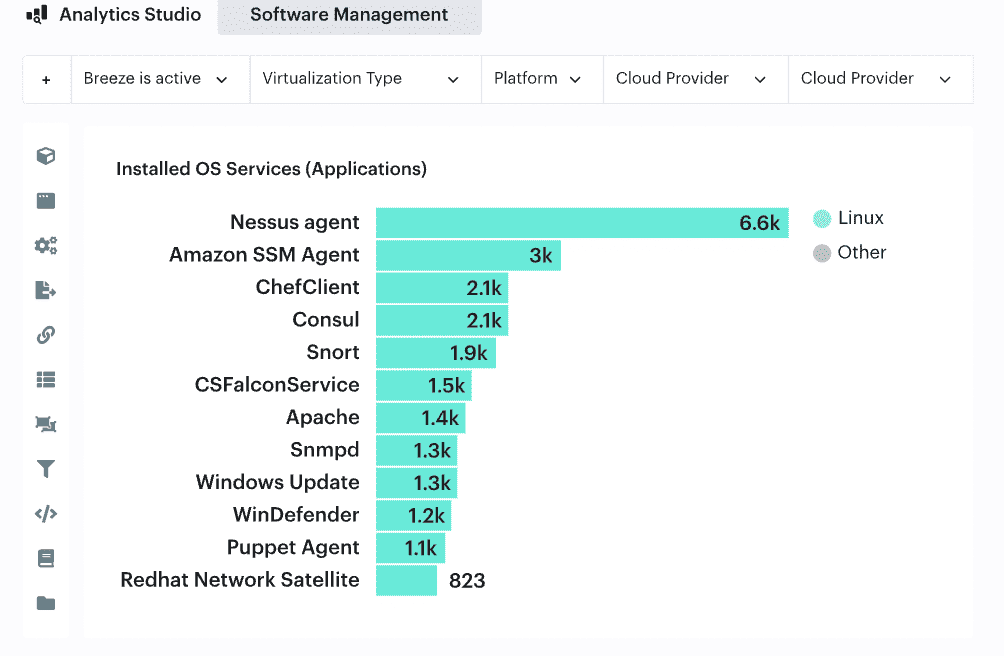The height and width of the screenshot is (656, 1004).
Task: Click the Amazon SSM Agent label
Action: [x=264, y=255]
